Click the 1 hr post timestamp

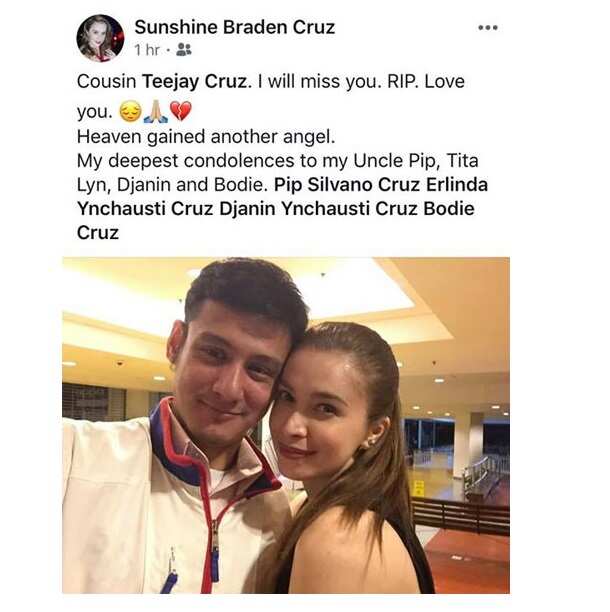[147, 50]
